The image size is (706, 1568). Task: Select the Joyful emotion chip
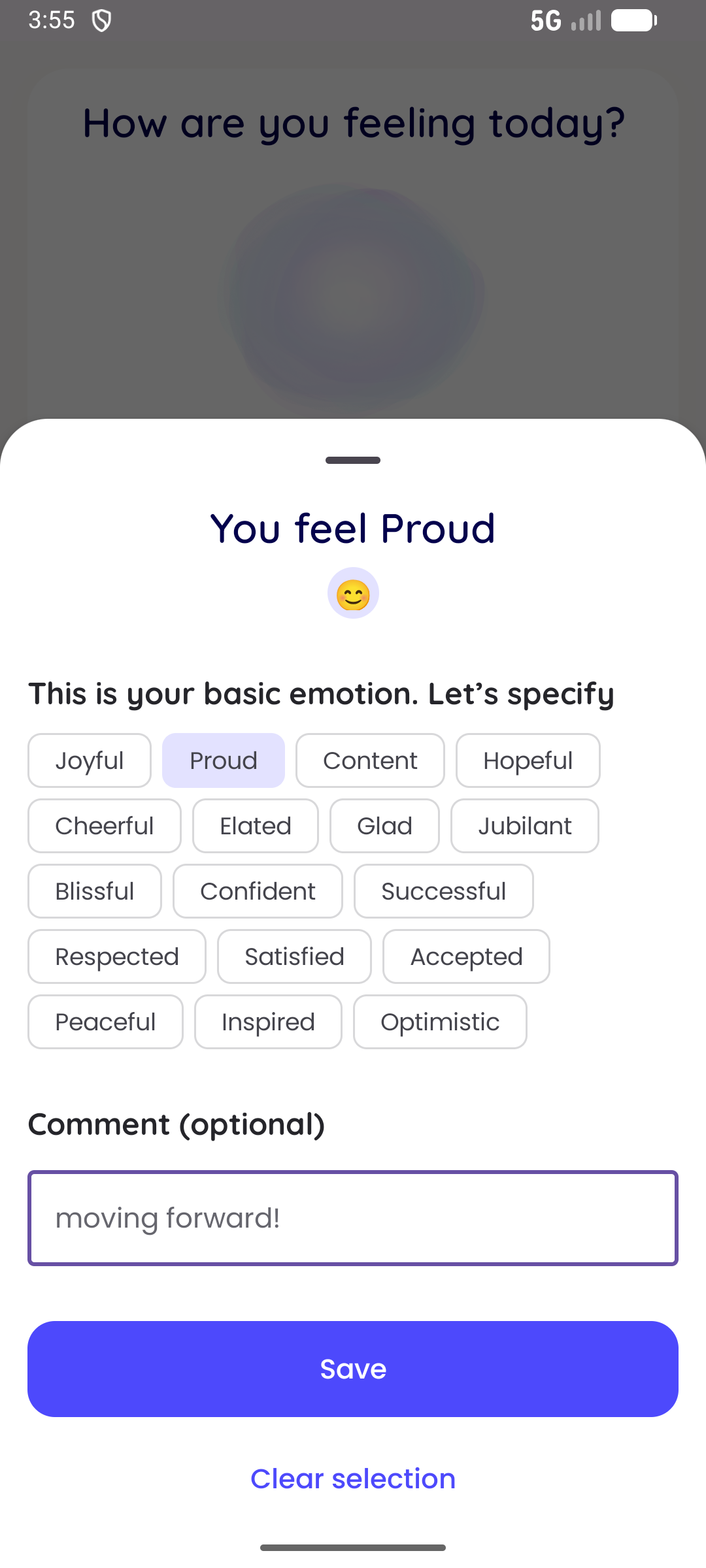[90, 760]
